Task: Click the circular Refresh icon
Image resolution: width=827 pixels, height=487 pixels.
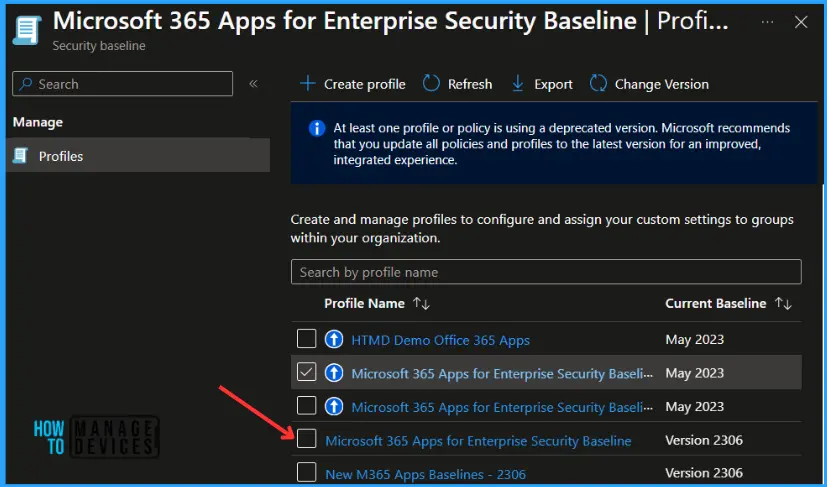Action: pos(431,83)
